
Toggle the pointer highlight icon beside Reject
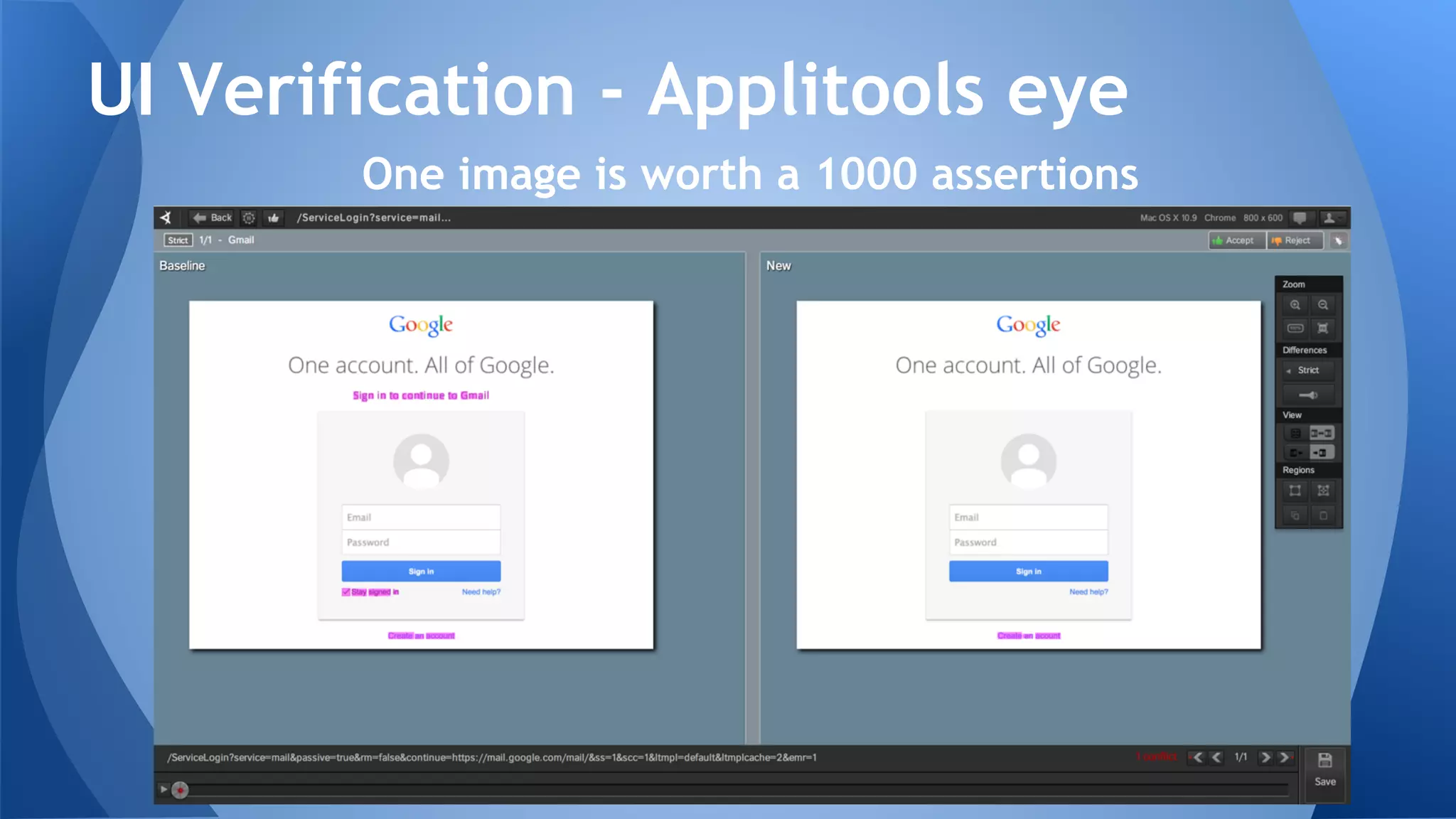1338,240
